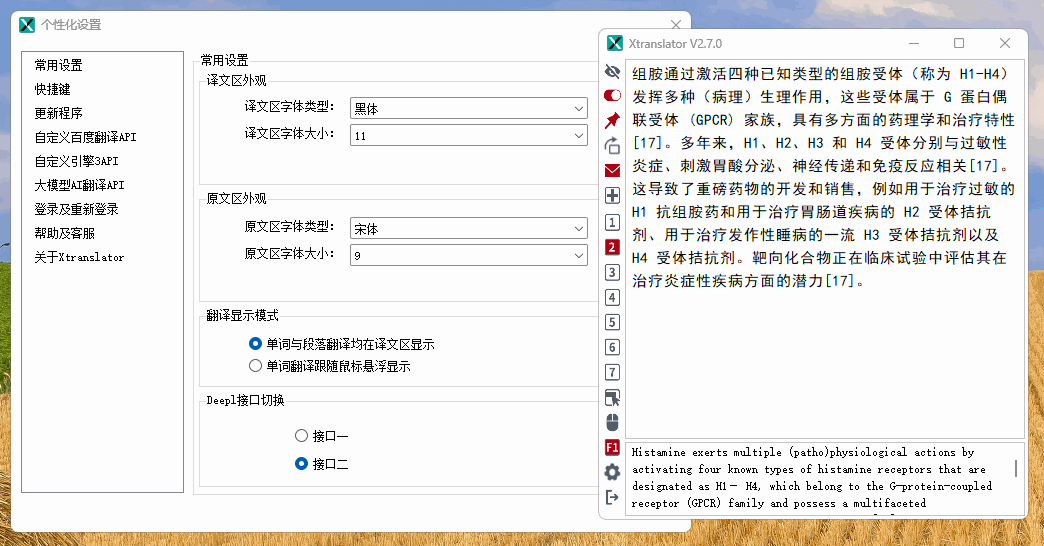Select translation engine 6 icon
1044x546 pixels.
click(613, 347)
